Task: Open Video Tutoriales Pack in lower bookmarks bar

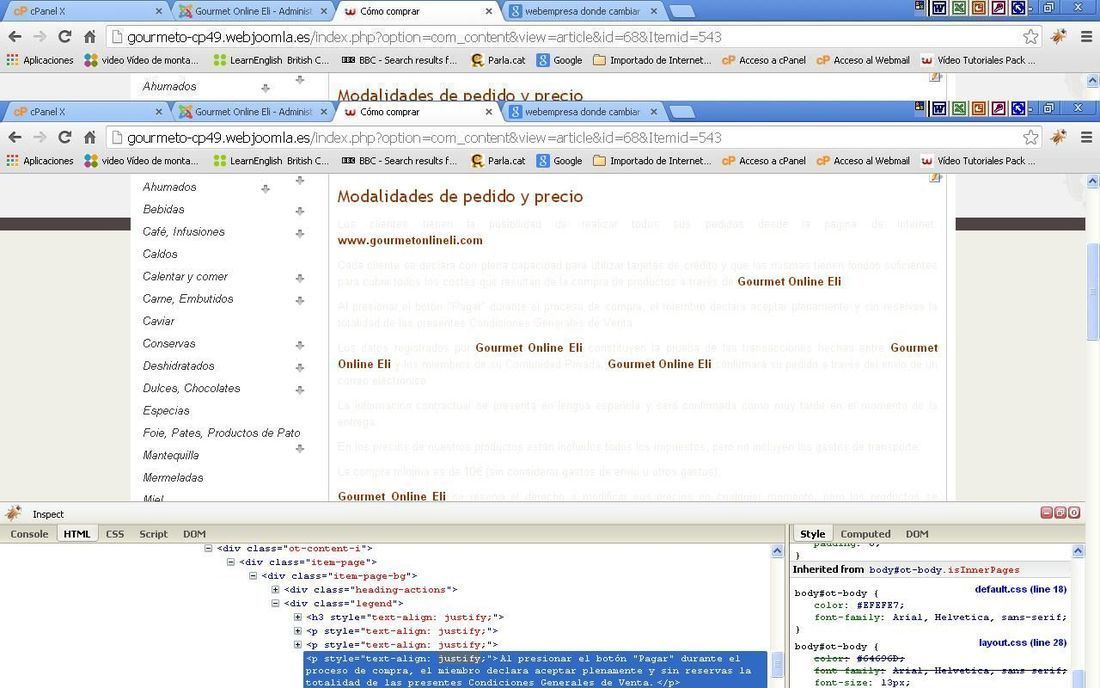Action: tap(978, 161)
